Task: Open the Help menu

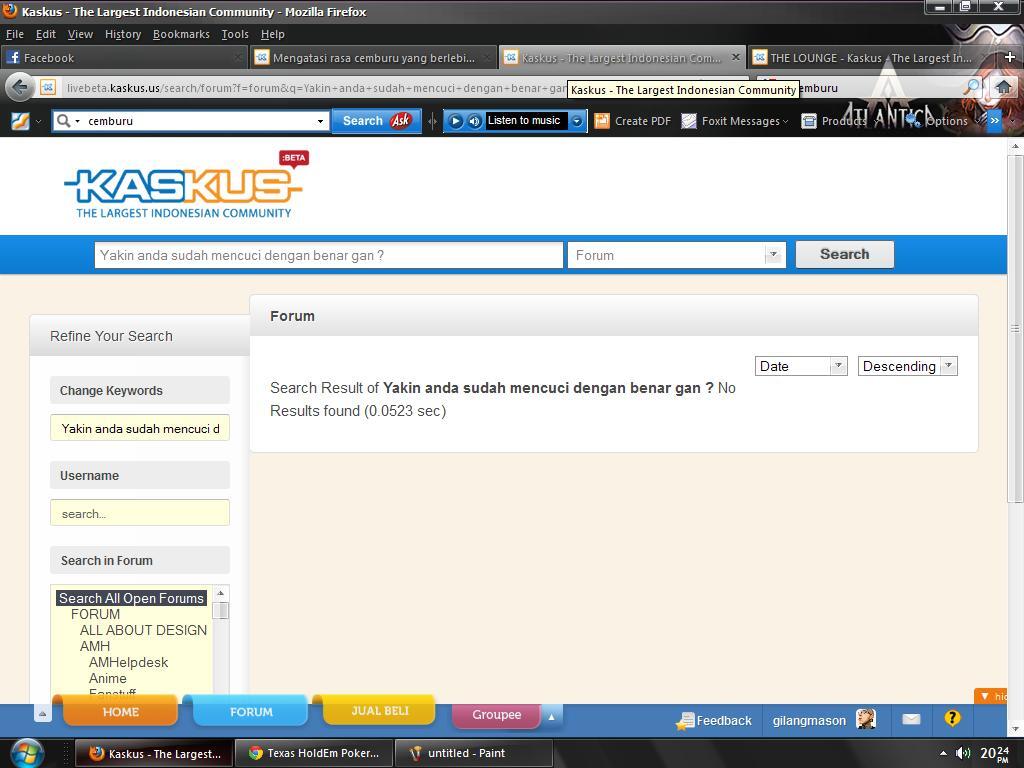Action: [x=273, y=34]
